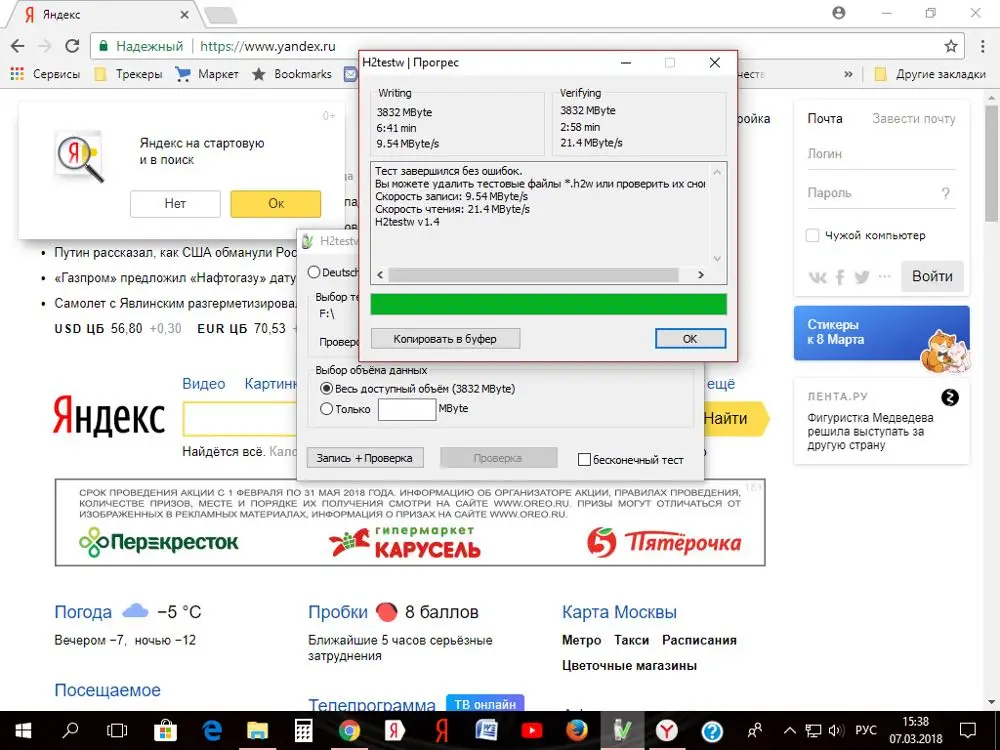Click Копировать в буфер button

pos(445,339)
